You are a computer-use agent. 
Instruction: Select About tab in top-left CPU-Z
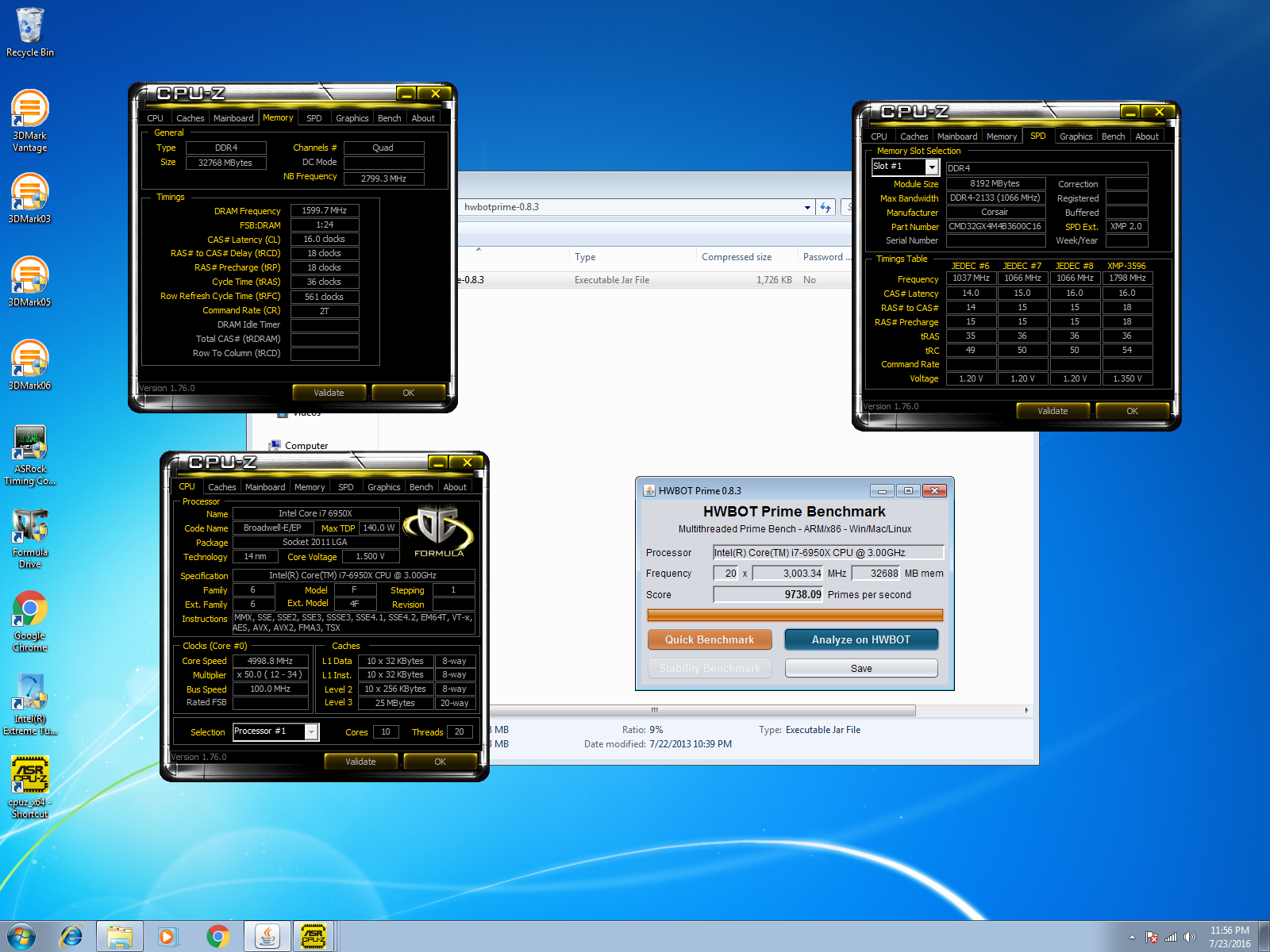point(423,118)
